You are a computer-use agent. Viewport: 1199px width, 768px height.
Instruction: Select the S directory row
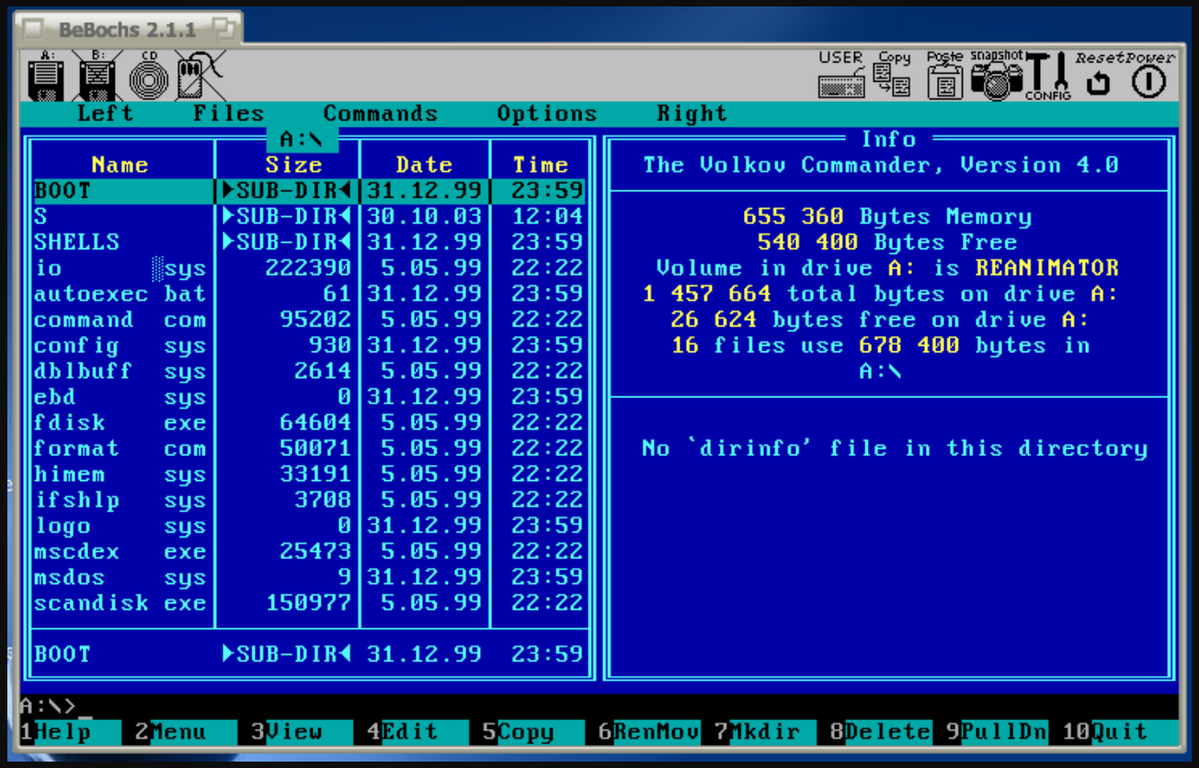point(310,216)
